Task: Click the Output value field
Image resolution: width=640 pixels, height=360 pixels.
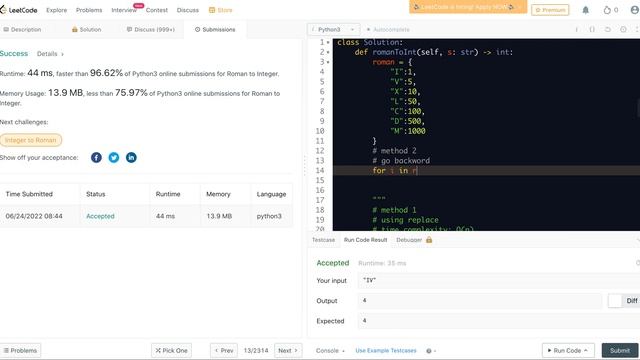Action: (480, 301)
